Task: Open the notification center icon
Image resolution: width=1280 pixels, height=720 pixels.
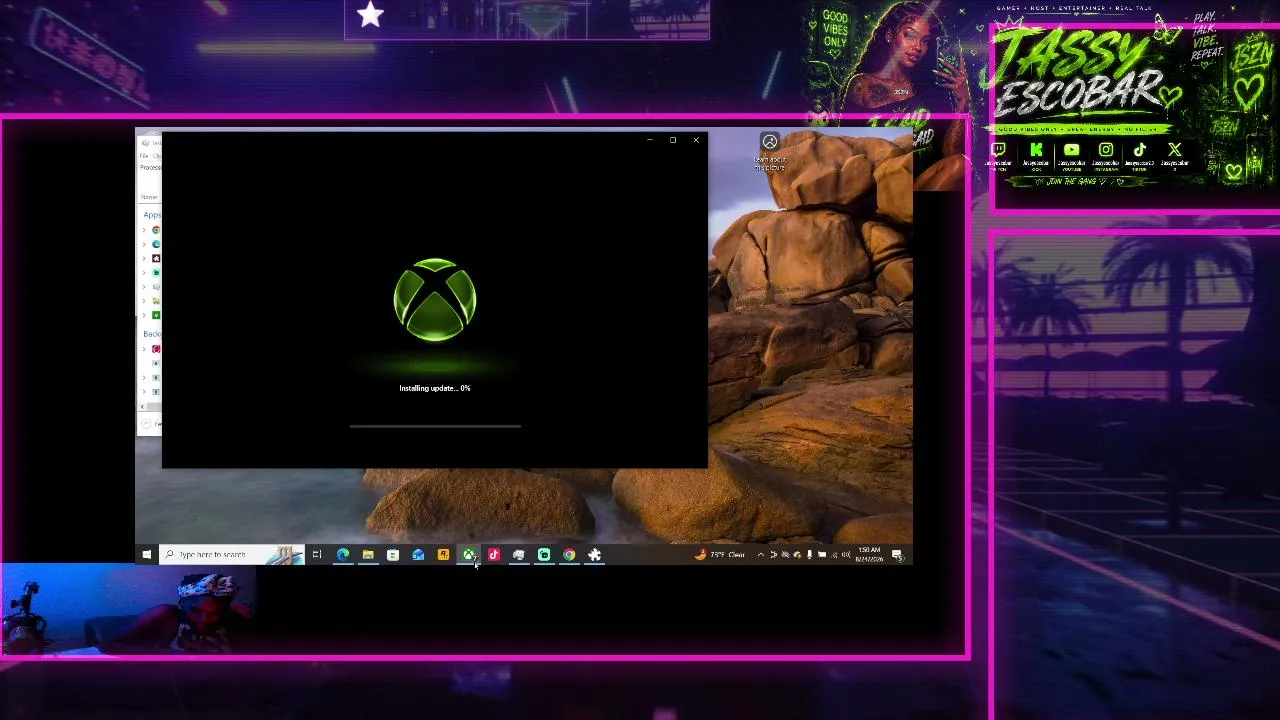Action: point(897,555)
